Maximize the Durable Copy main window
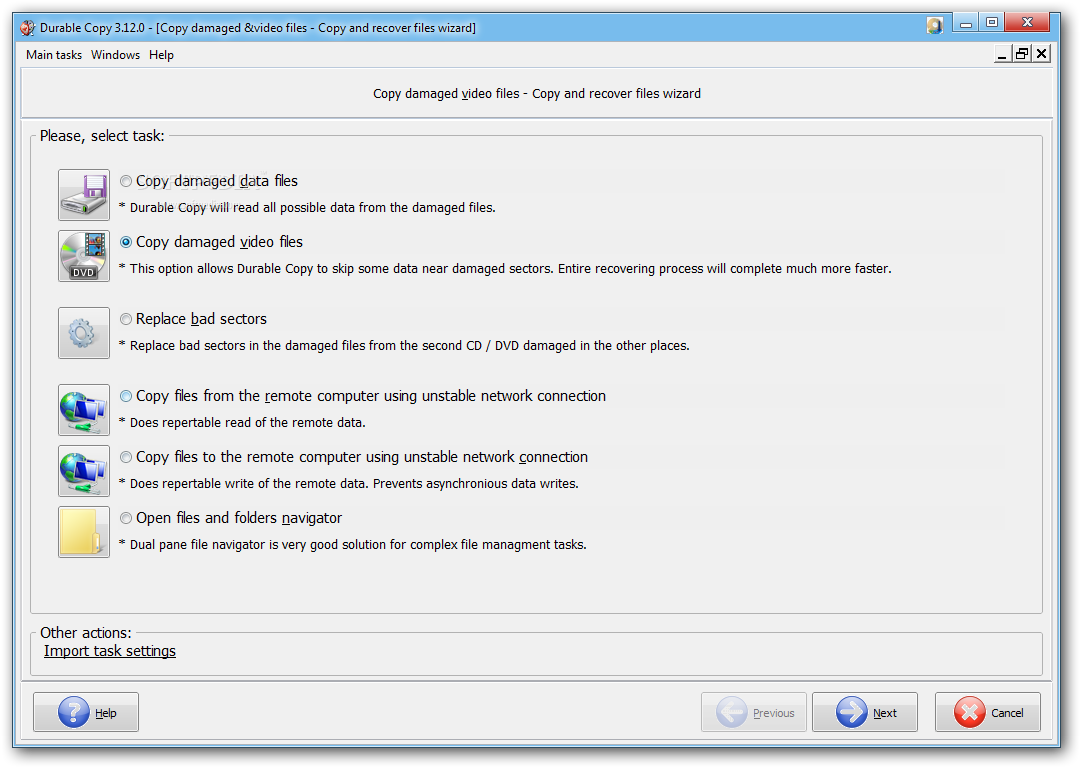1081x768 pixels. (992, 23)
